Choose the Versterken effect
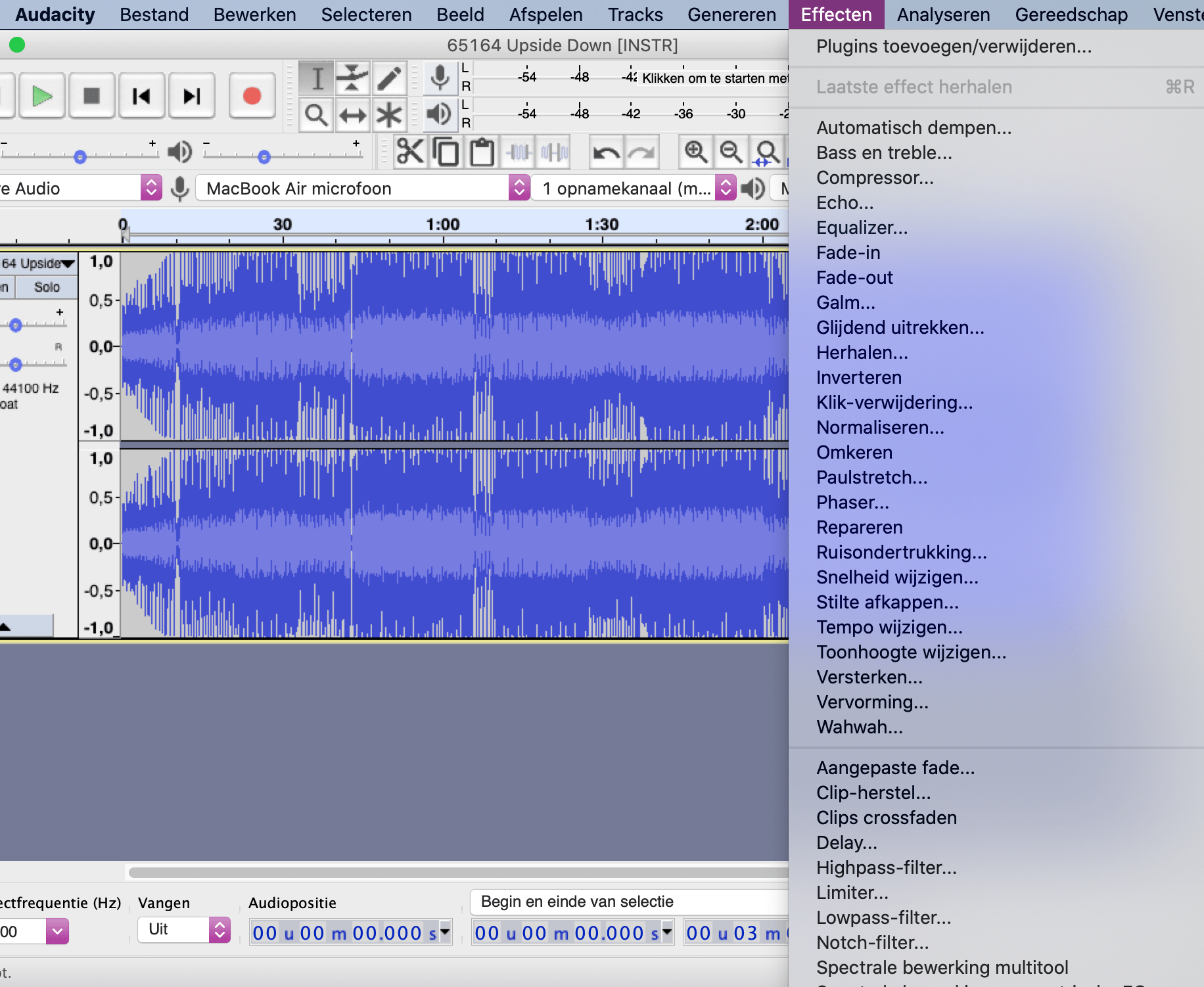 tap(996, 677)
